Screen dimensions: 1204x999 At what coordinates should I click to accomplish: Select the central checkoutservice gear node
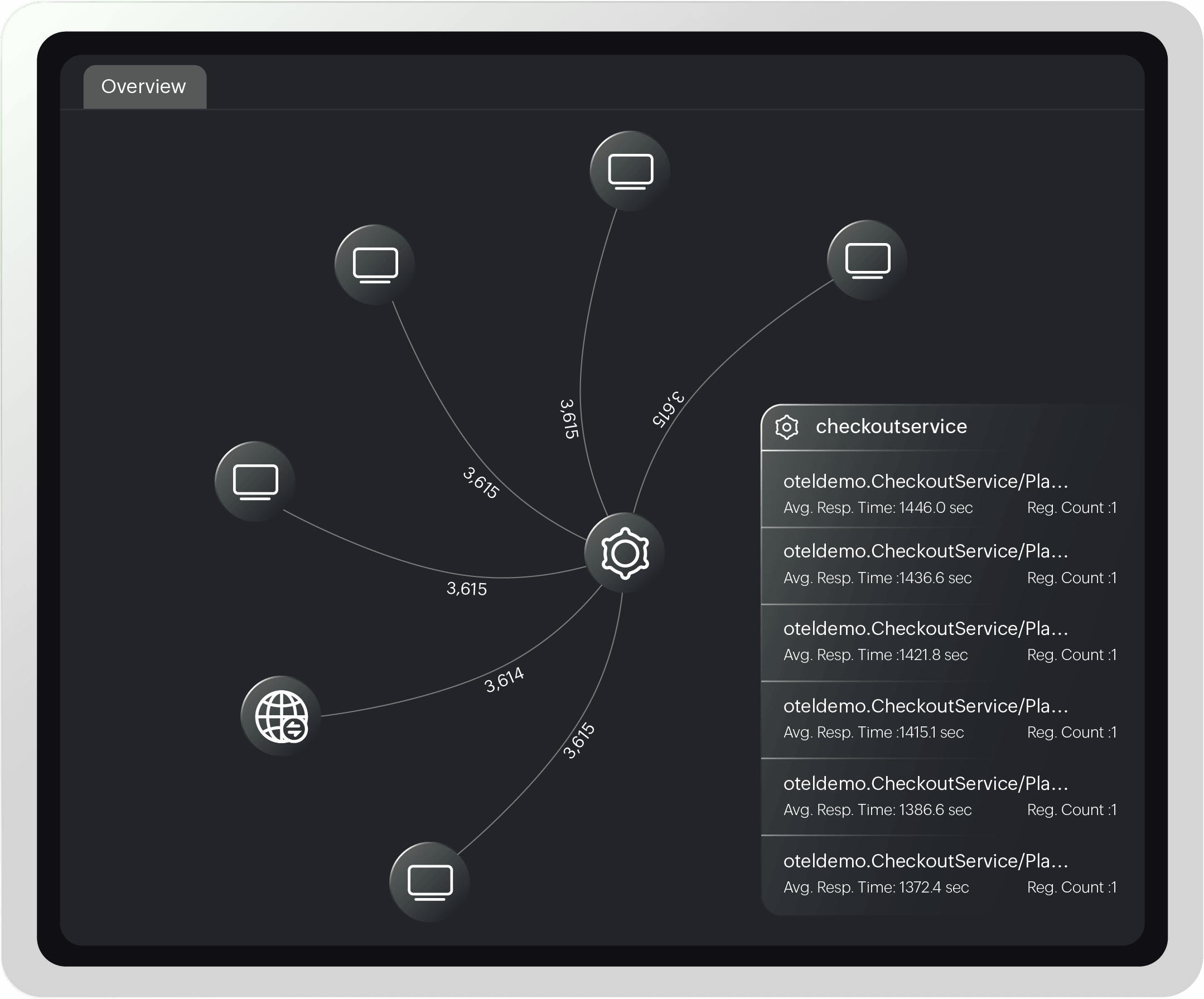point(624,551)
